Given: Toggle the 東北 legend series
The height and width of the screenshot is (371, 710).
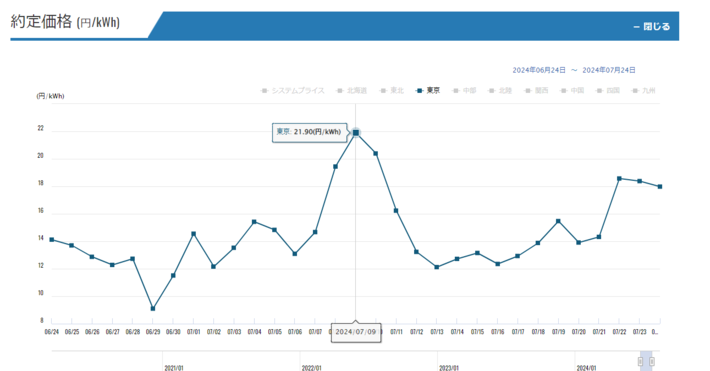Looking at the screenshot, I should 392,91.
